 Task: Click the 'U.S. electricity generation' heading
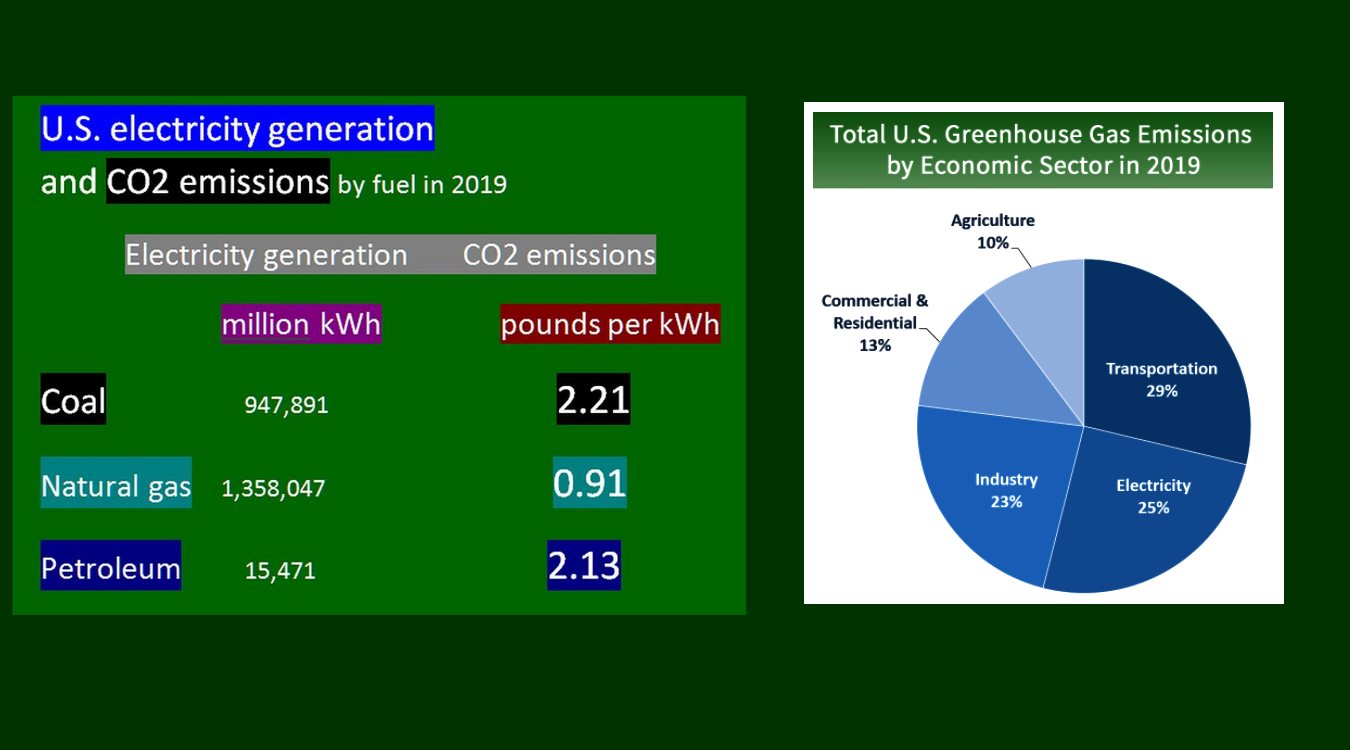(x=237, y=129)
